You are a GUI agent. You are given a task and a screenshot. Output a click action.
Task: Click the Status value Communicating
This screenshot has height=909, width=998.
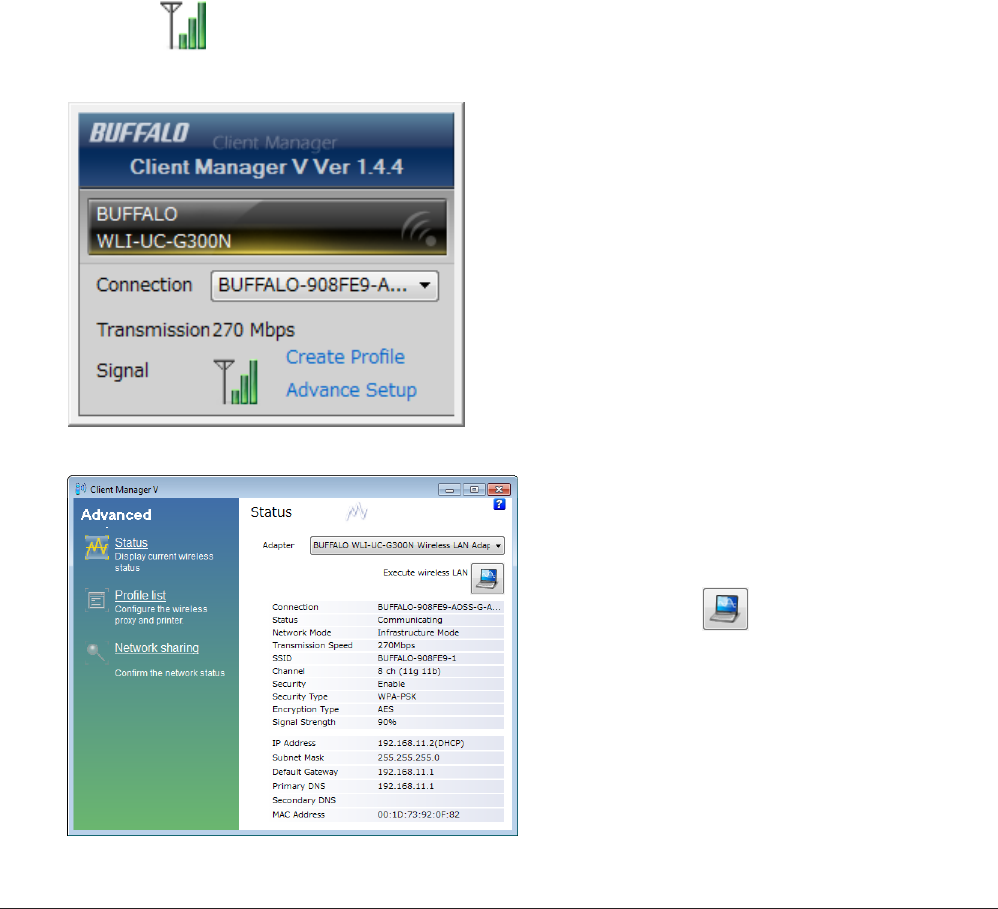[410, 620]
